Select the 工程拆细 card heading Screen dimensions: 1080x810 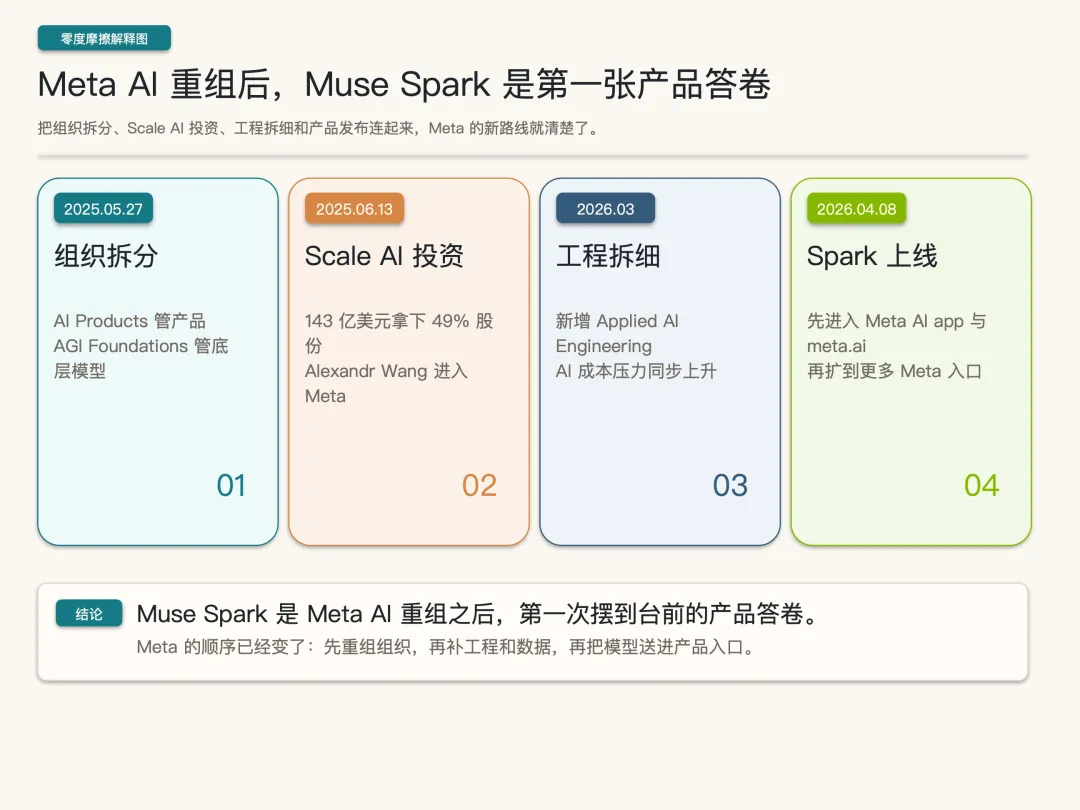[x=608, y=256]
